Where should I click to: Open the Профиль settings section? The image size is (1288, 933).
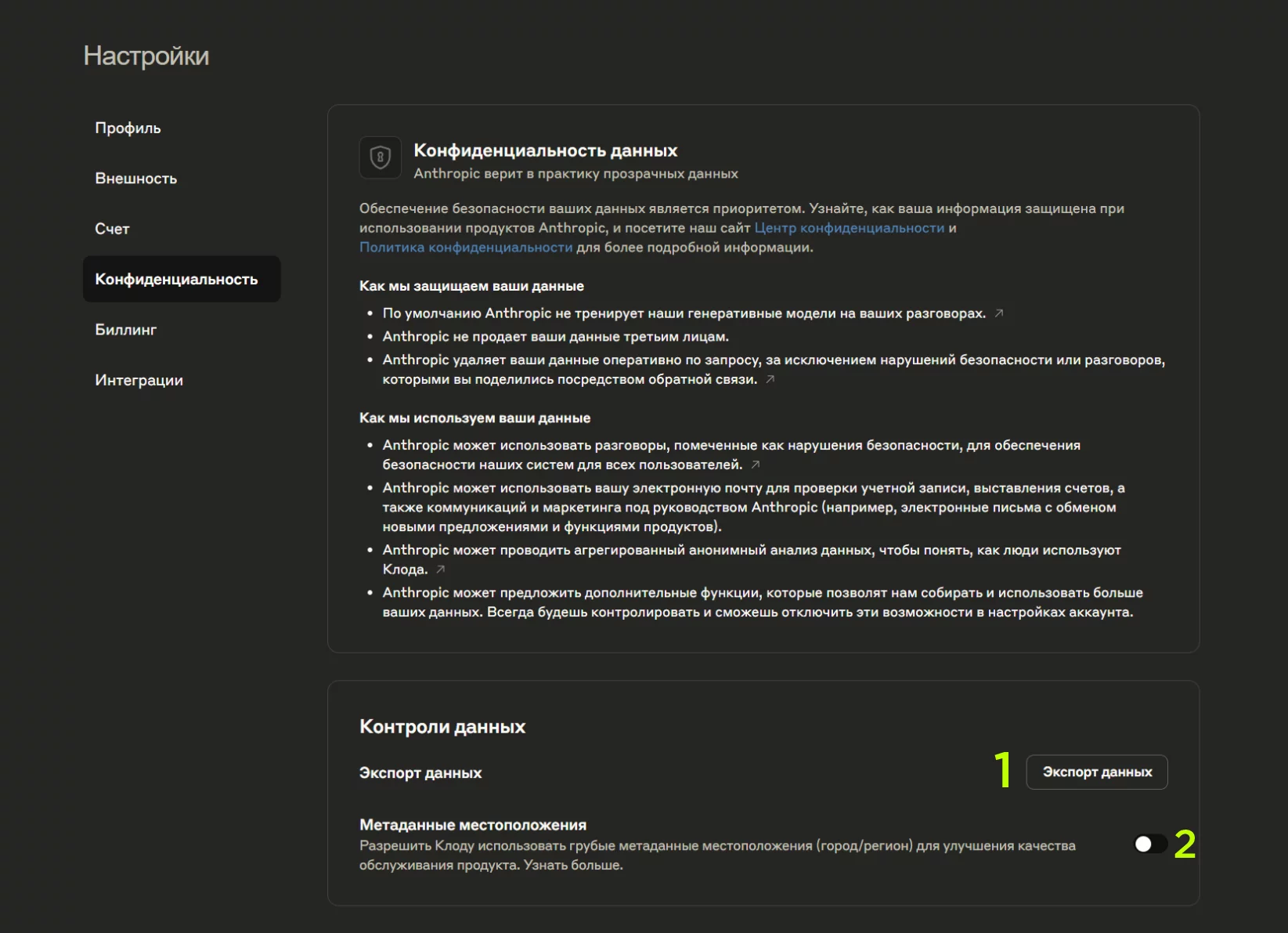[x=128, y=128]
